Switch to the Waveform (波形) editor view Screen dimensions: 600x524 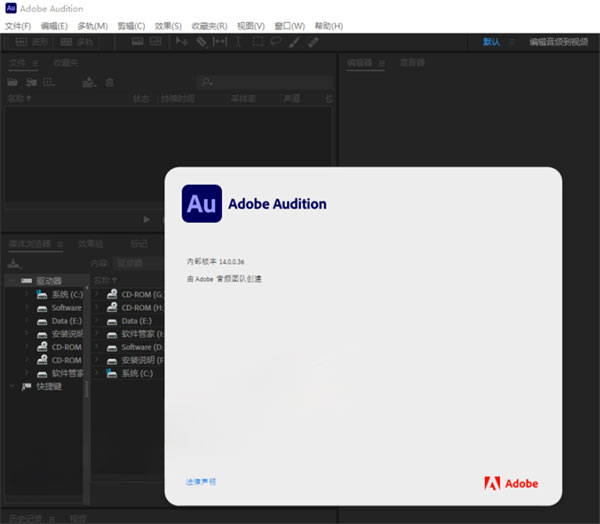pos(32,42)
